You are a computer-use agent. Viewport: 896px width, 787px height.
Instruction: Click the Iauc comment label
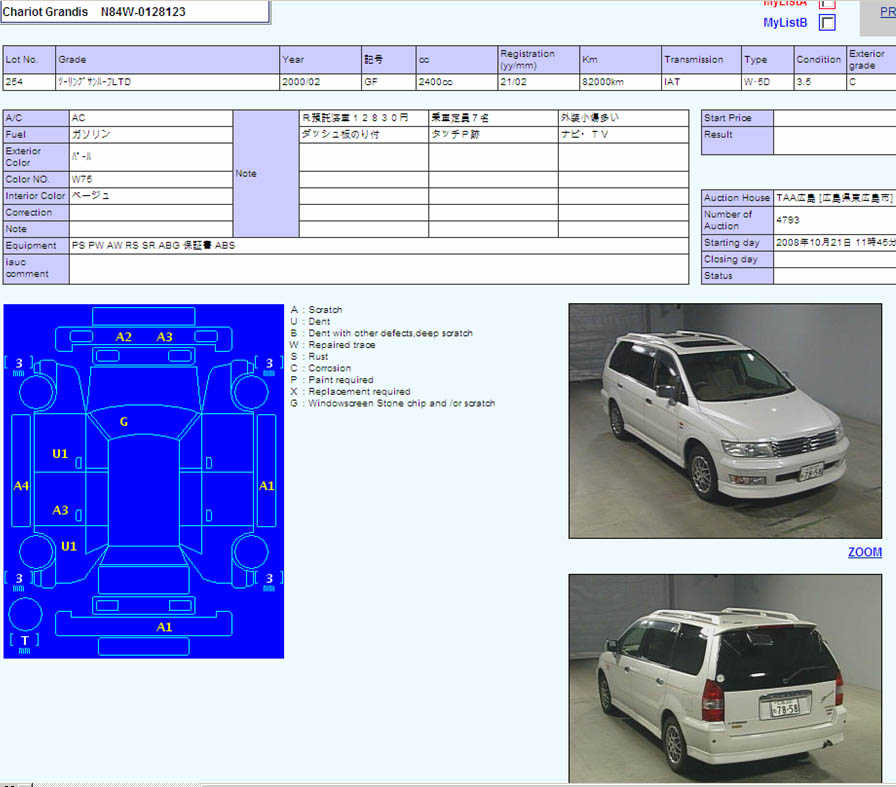[x=27, y=268]
